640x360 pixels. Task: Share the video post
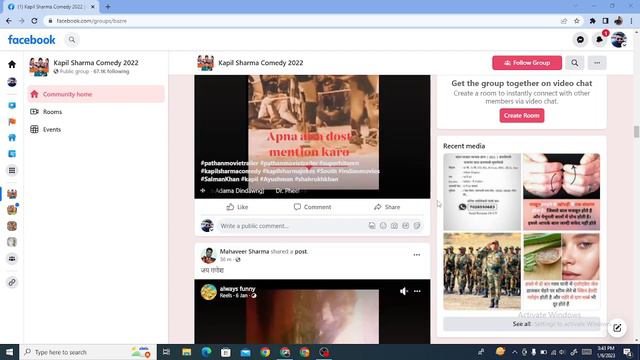387,207
